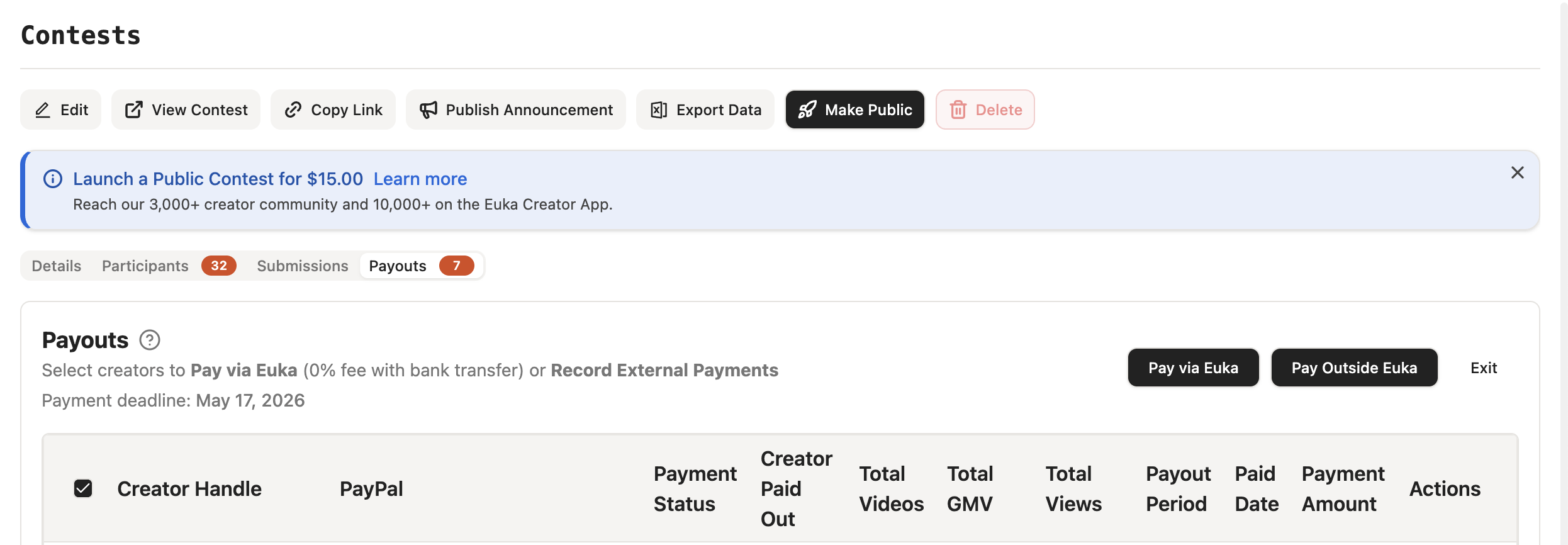Click the Delete label

(999, 110)
